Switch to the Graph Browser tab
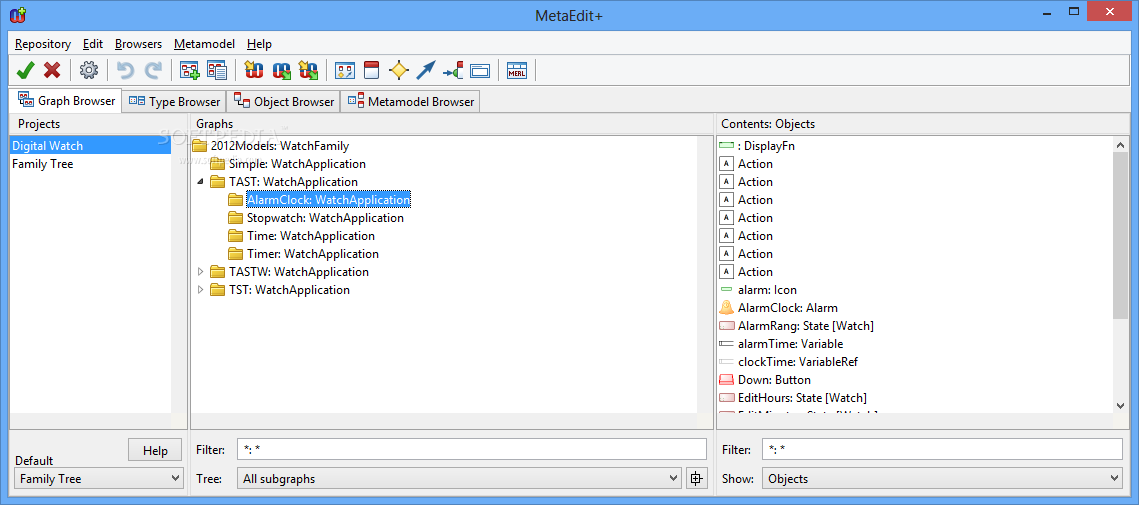This screenshot has width=1139, height=505. (x=65, y=101)
